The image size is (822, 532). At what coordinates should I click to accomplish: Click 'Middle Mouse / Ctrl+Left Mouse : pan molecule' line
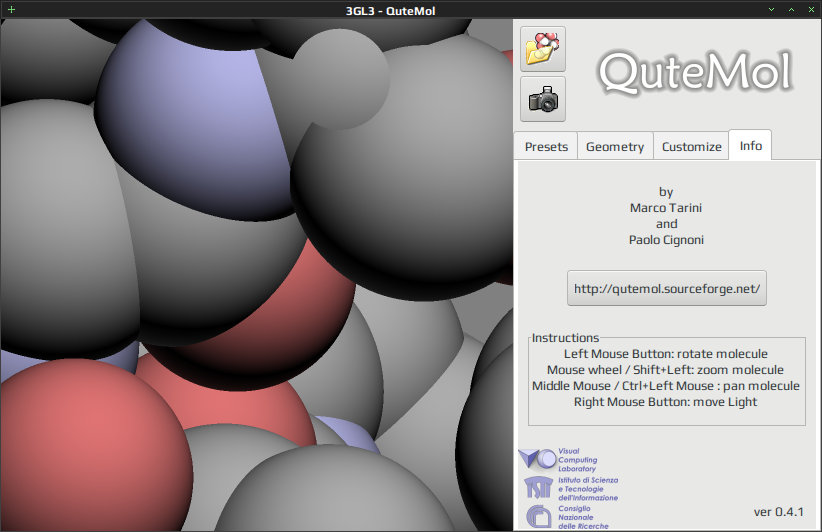[666, 386]
